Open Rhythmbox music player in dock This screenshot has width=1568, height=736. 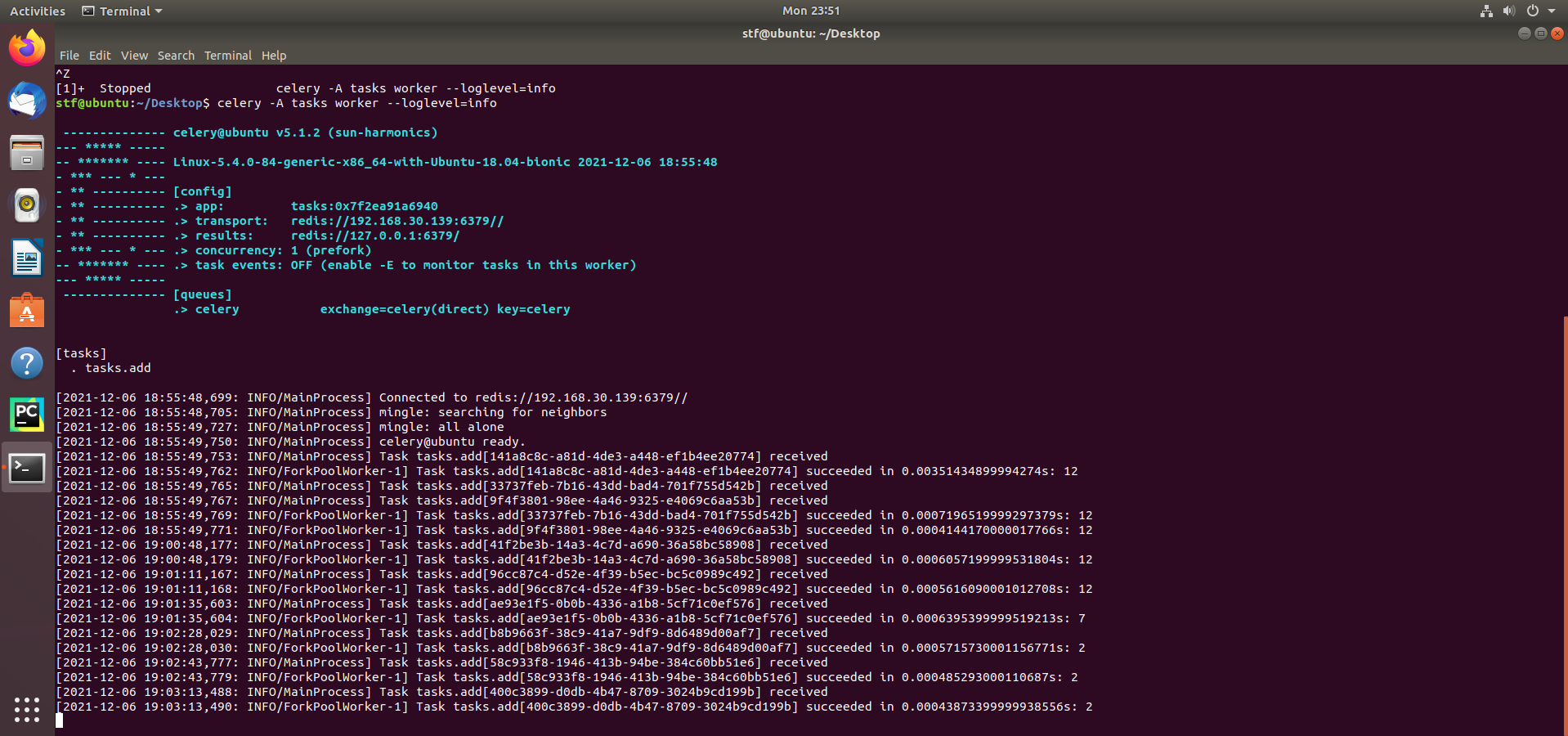[x=27, y=205]
